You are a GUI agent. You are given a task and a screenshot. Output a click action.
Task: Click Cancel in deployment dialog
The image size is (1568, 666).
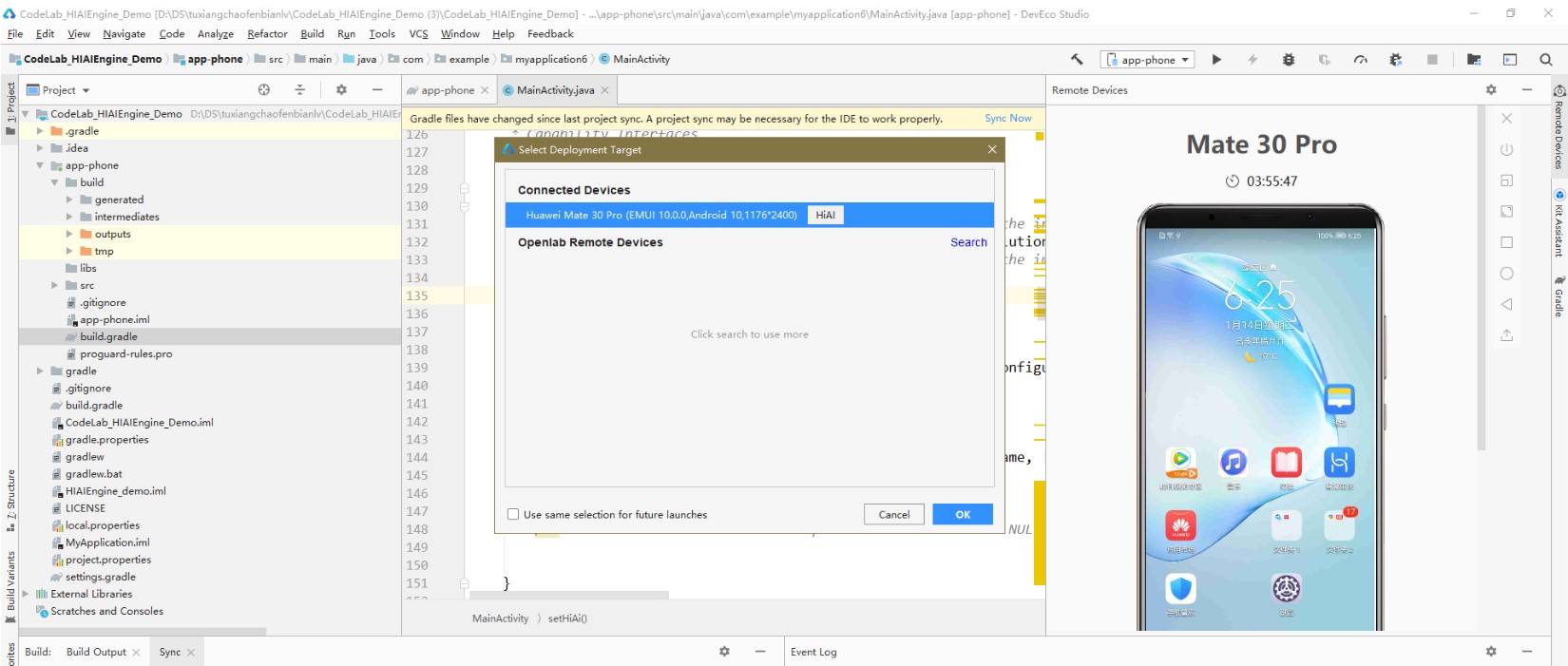[893, 514]
